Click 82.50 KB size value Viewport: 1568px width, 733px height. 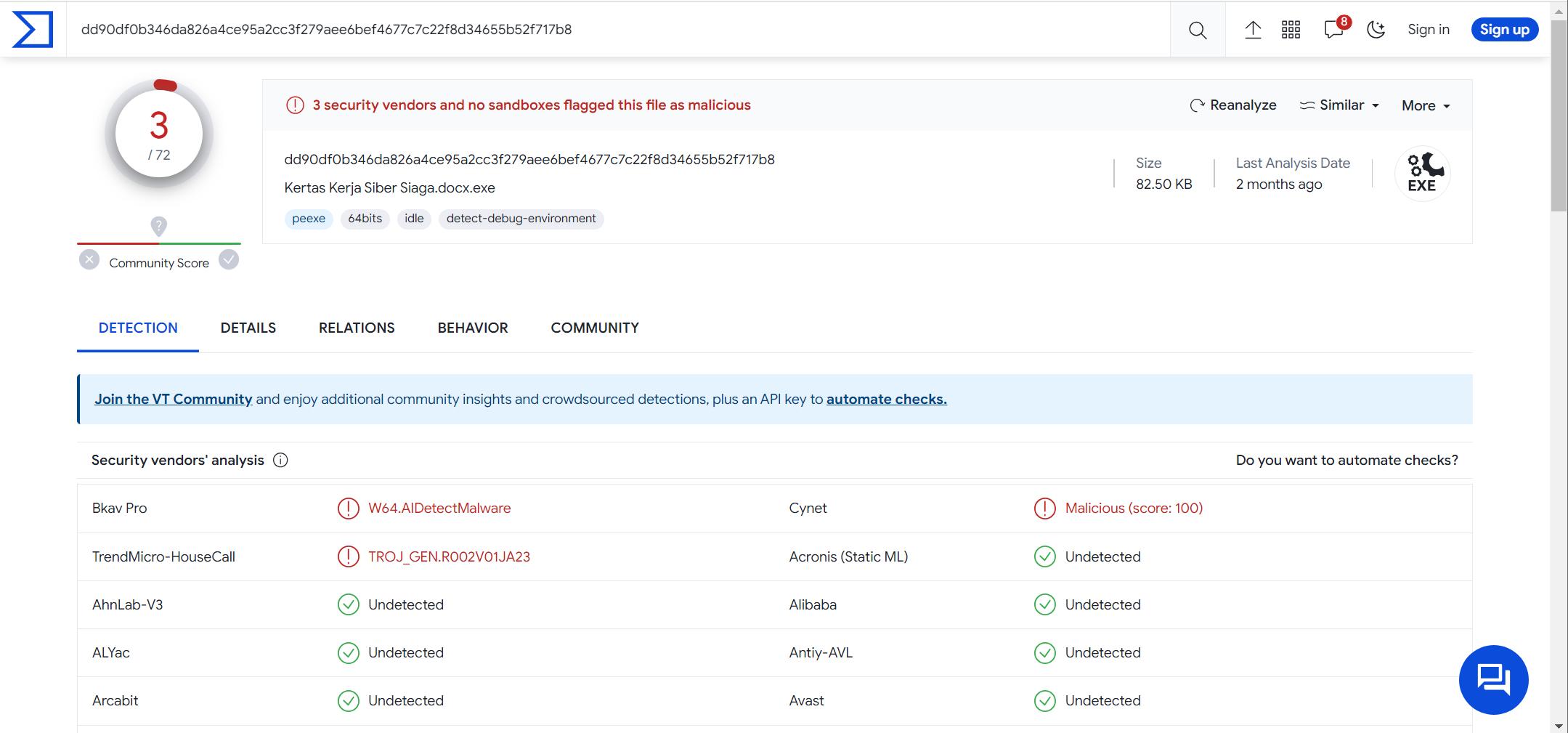(x=1164, y=185)
